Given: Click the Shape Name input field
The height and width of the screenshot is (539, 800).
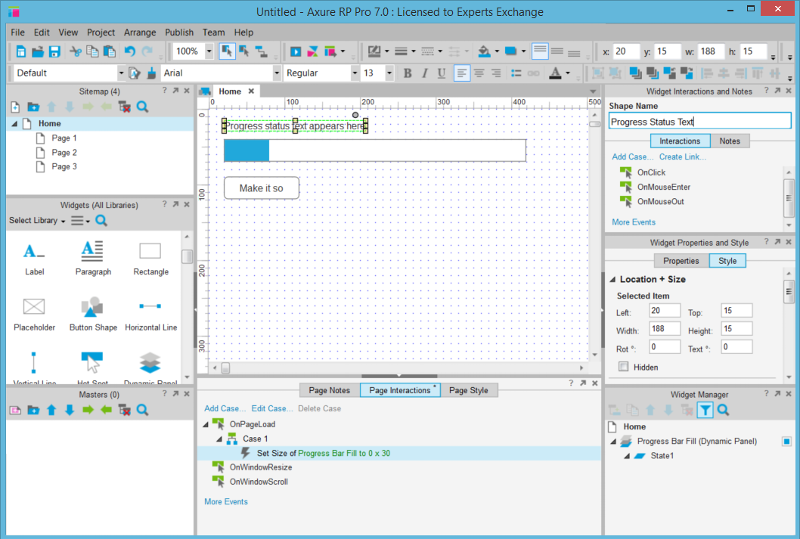Looking at the screenshot, I should pyautogui.click(x=699, y=121).
